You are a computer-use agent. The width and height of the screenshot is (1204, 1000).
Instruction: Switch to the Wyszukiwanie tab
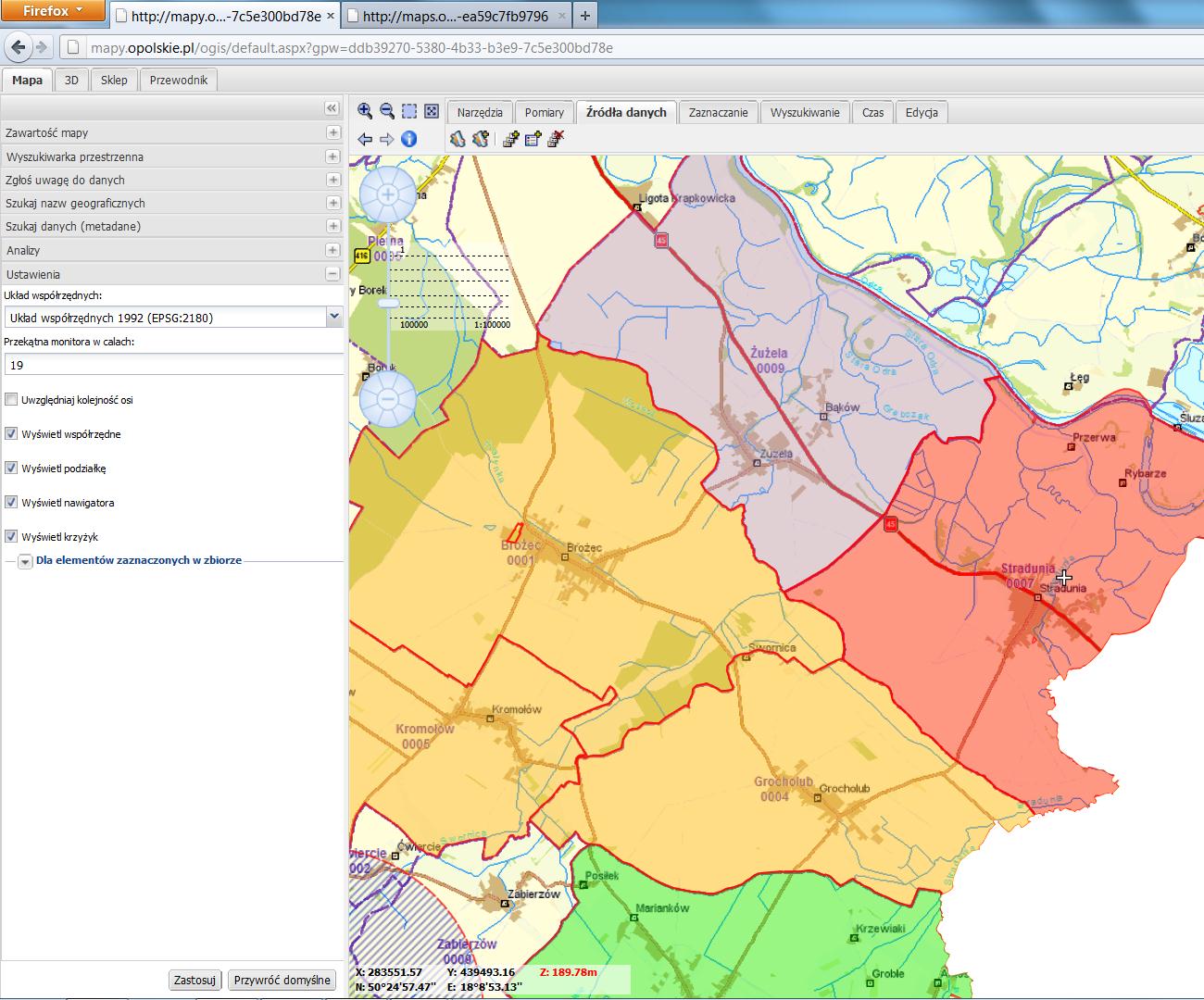point(805,113)
